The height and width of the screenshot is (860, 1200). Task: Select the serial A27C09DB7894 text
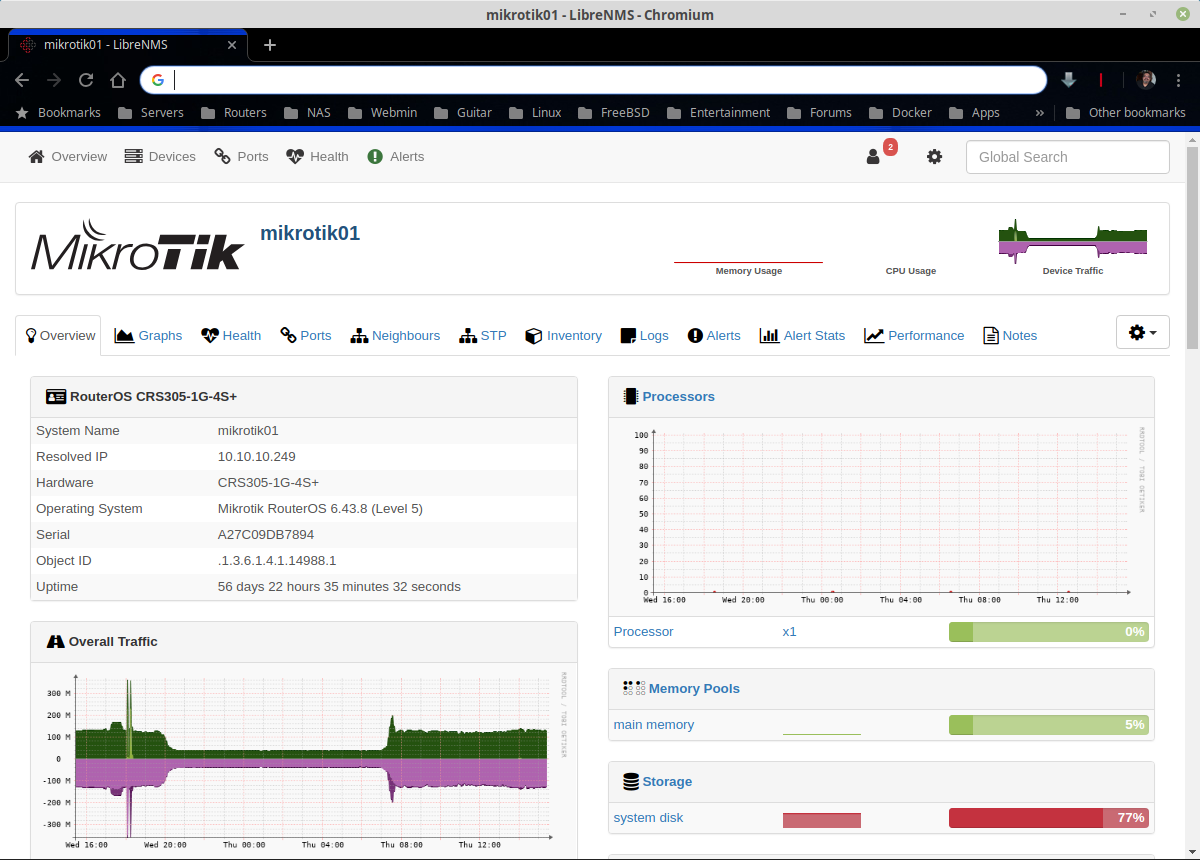point(266,535)
